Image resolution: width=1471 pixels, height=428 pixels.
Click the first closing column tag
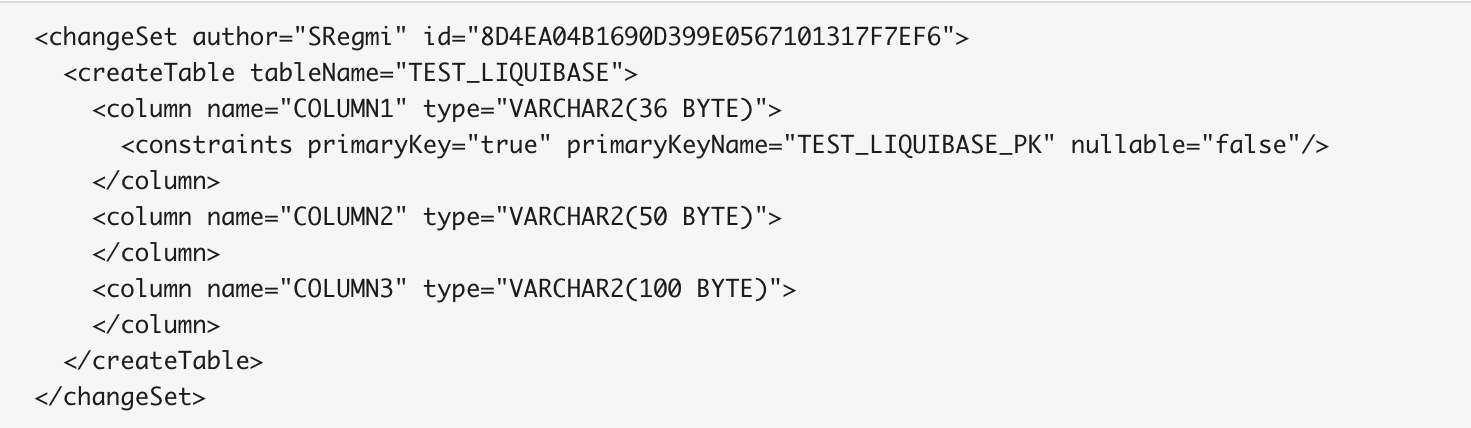156,182
